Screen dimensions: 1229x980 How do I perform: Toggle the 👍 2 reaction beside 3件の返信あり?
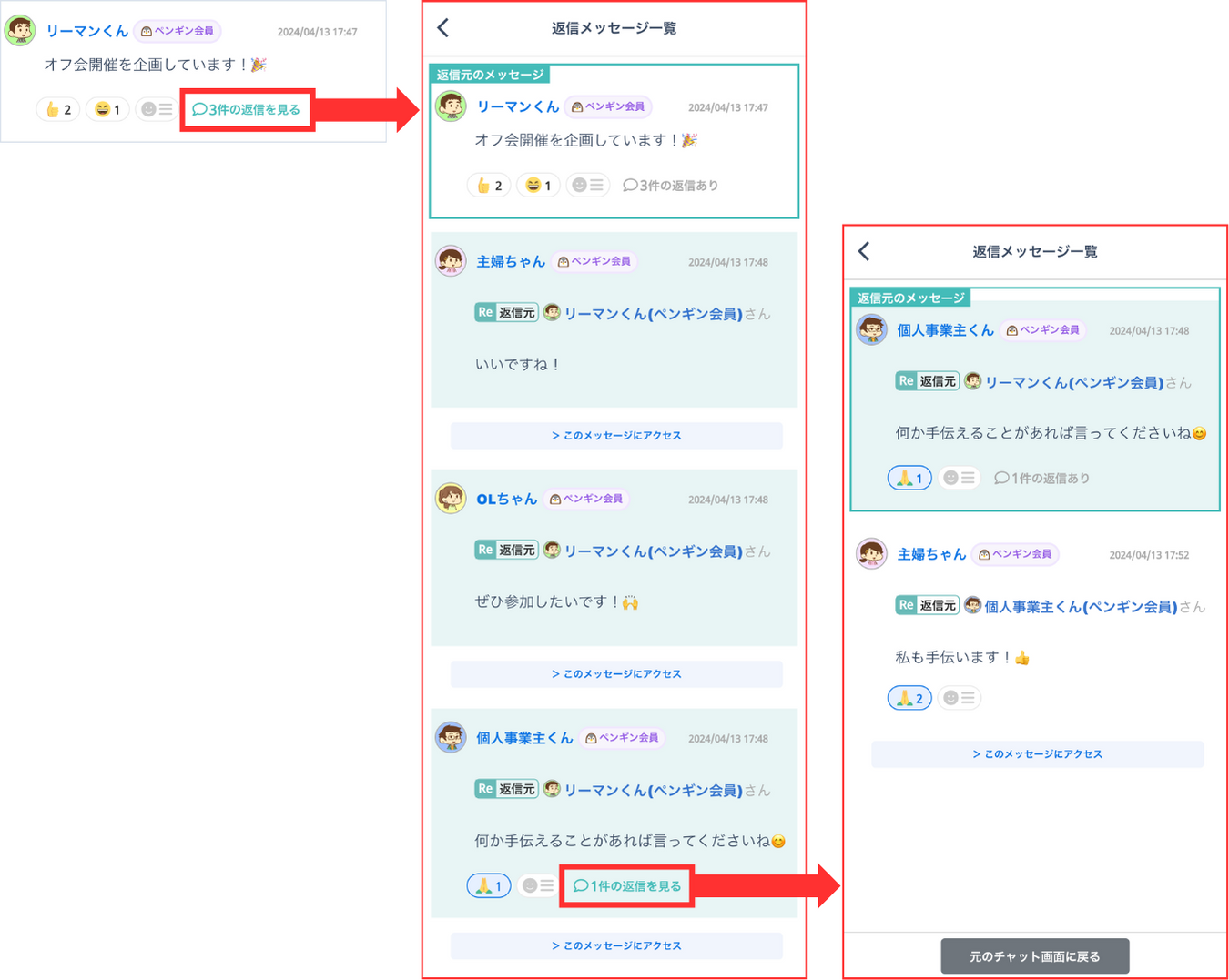point(489,186)
